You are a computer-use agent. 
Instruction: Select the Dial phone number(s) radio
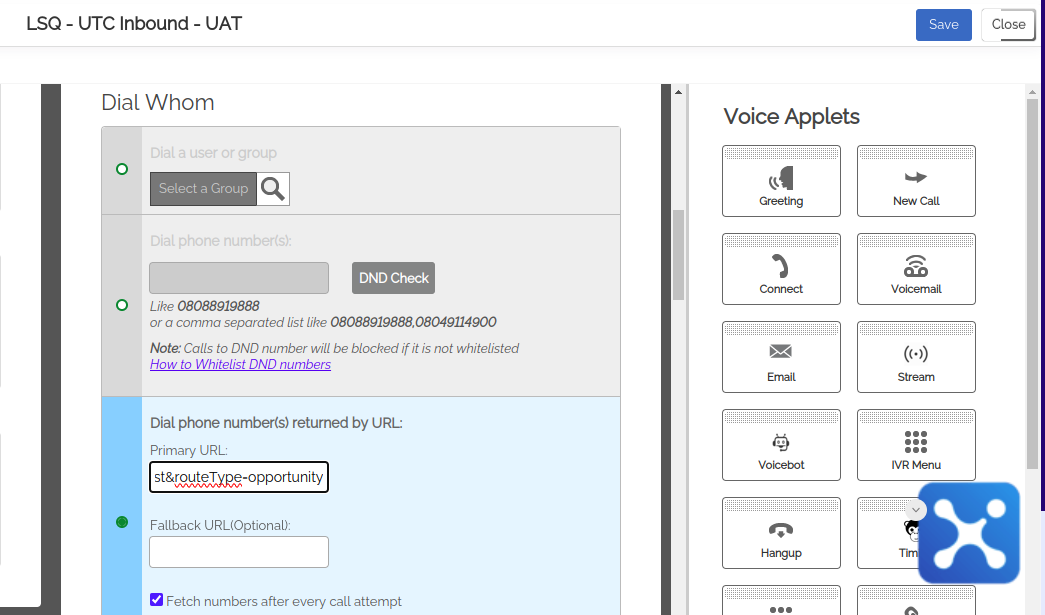click(x=122, y=305)
